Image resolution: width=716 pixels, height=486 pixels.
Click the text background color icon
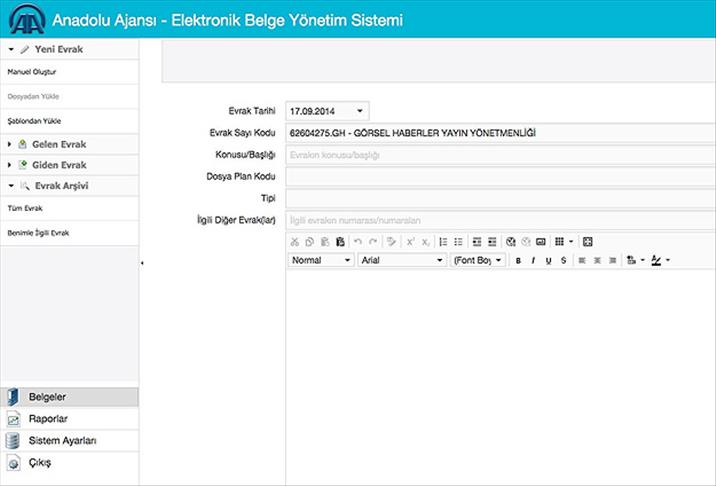click(x=632, y=260)
